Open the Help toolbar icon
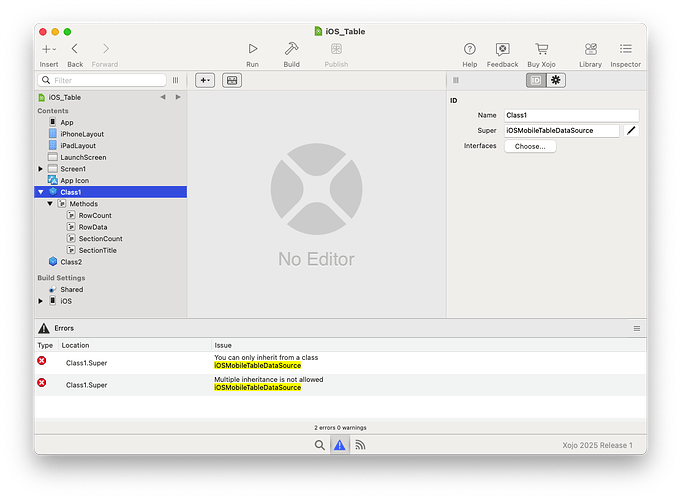The image size is (680, 500). pos(470,49)
